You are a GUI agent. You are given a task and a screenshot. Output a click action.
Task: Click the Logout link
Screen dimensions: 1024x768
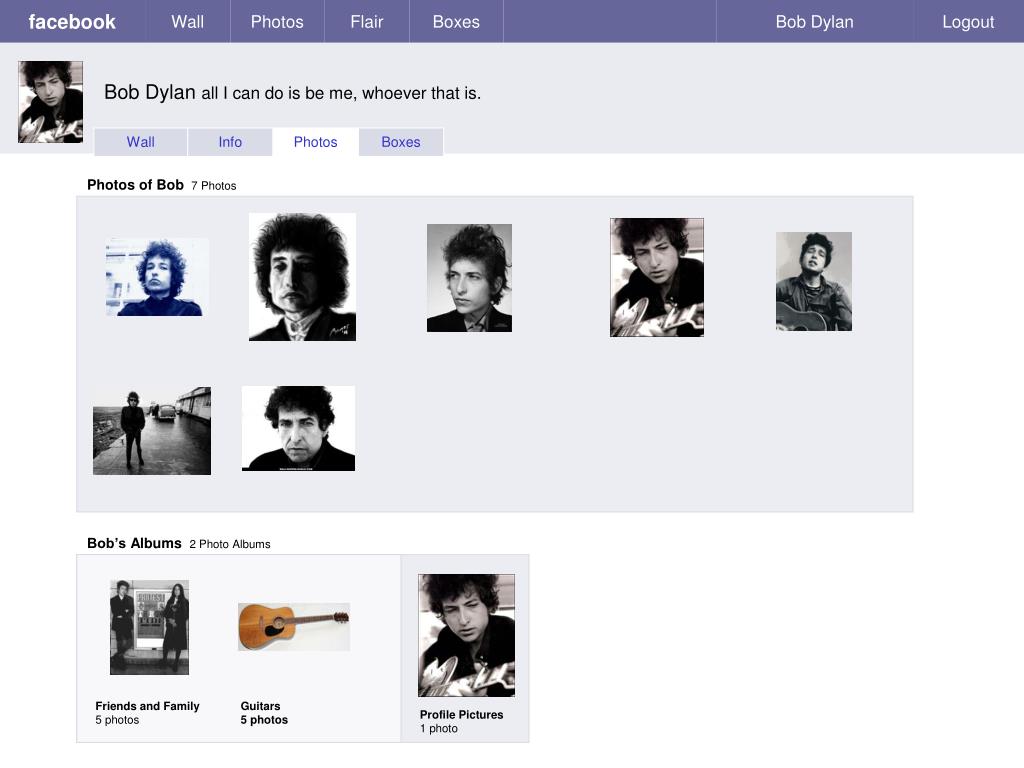968,22
